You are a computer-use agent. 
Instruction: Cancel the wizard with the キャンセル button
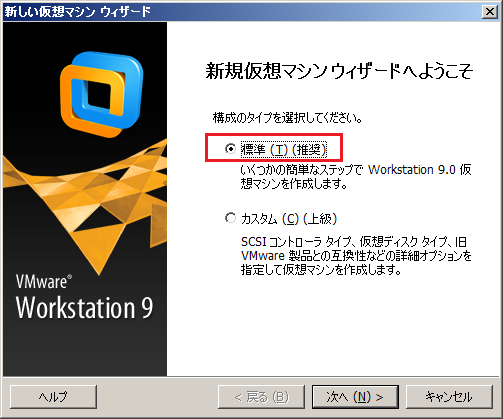pyautogui.click(x=449, y=397)
